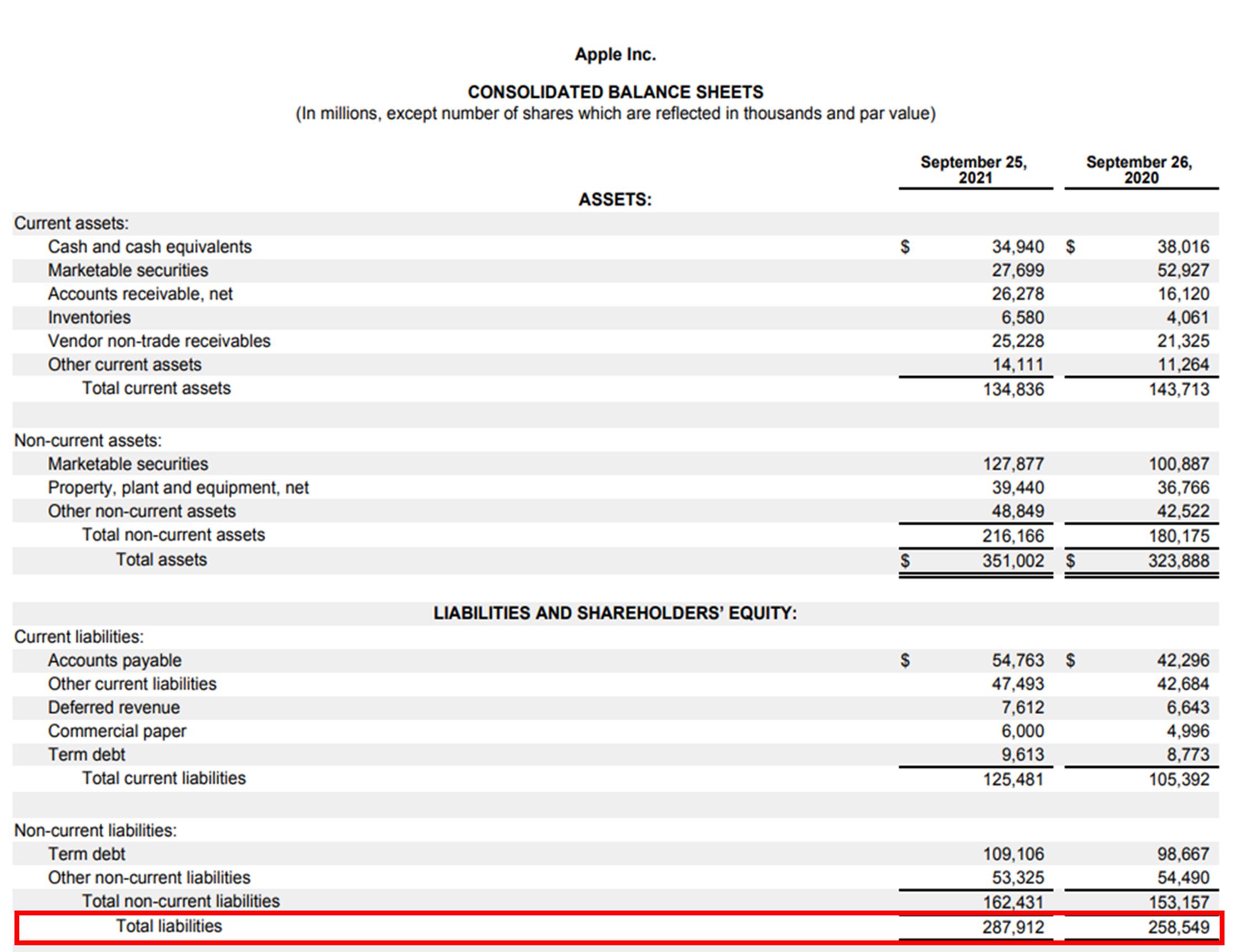Click the 'Non-current assets:' heading
The height and width of the screenshot is (952, 1238).
point(88,440)
